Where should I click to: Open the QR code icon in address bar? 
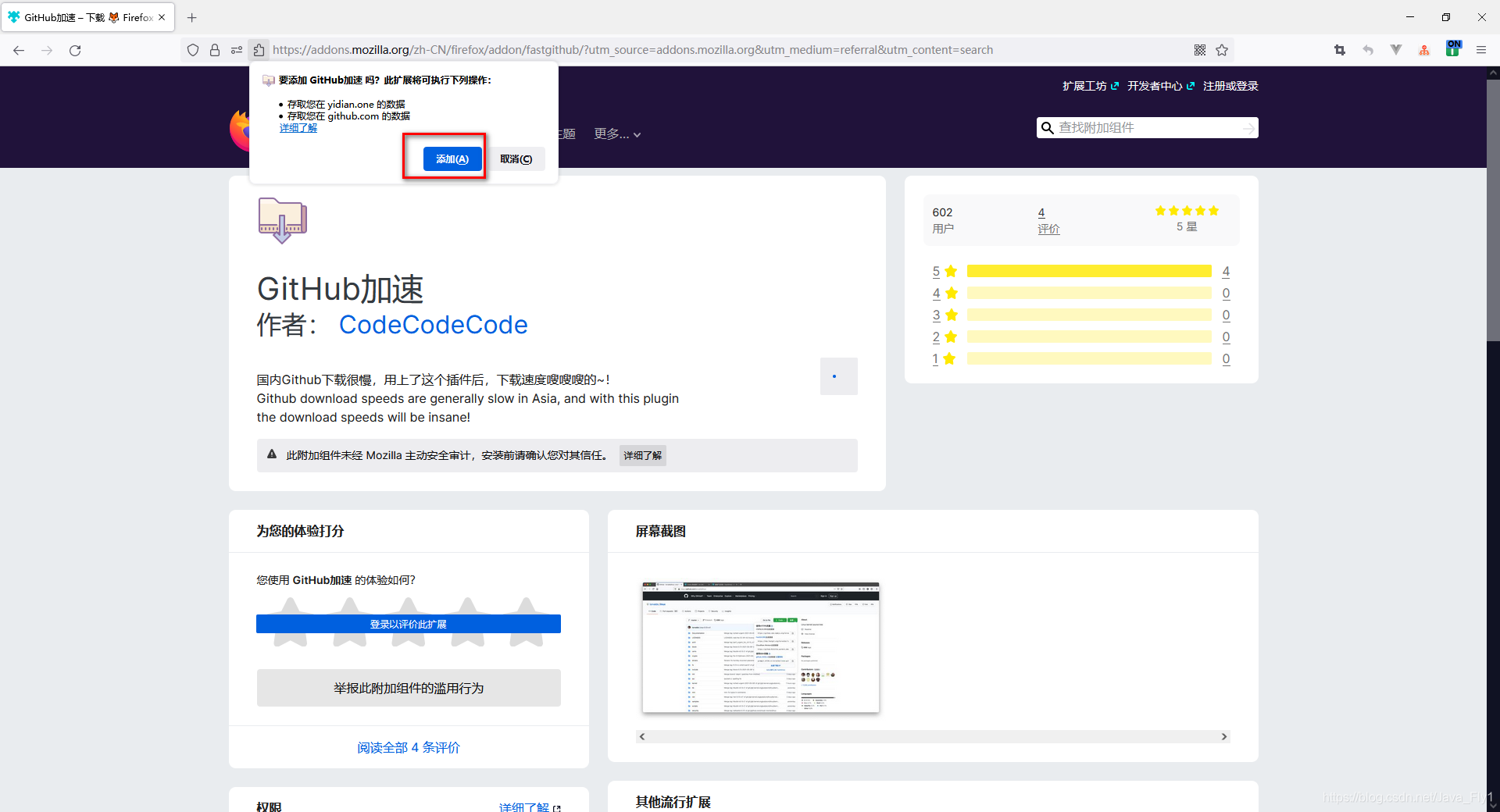click(x=1200, y=50)
